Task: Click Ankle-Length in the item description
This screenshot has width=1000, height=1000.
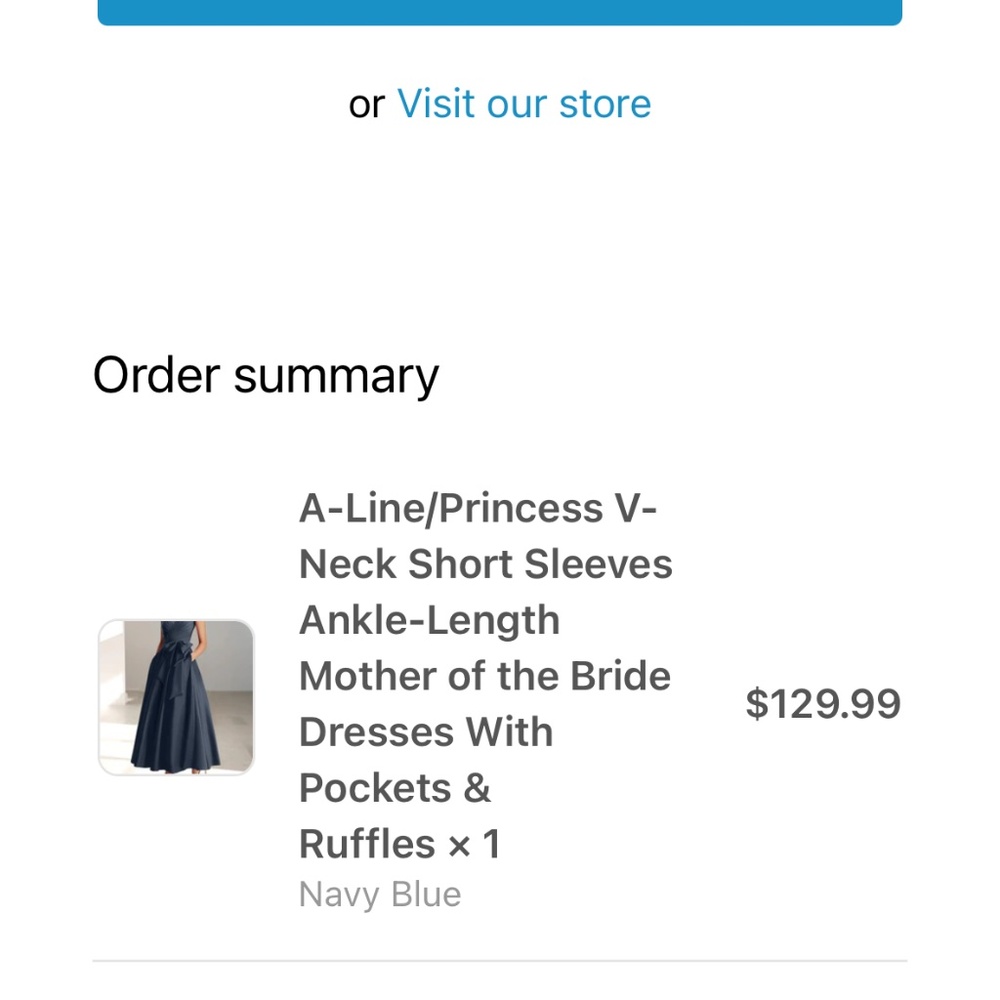Action: pyautogui.click(x=429, y=619)
